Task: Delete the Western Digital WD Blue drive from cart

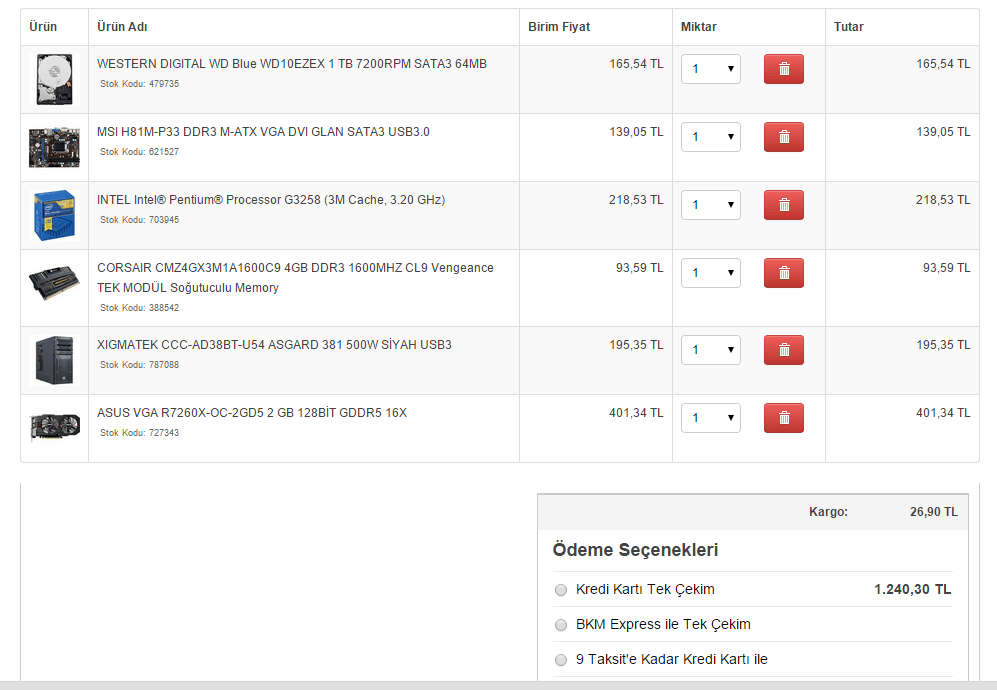Action: click(x=783, y=69)
